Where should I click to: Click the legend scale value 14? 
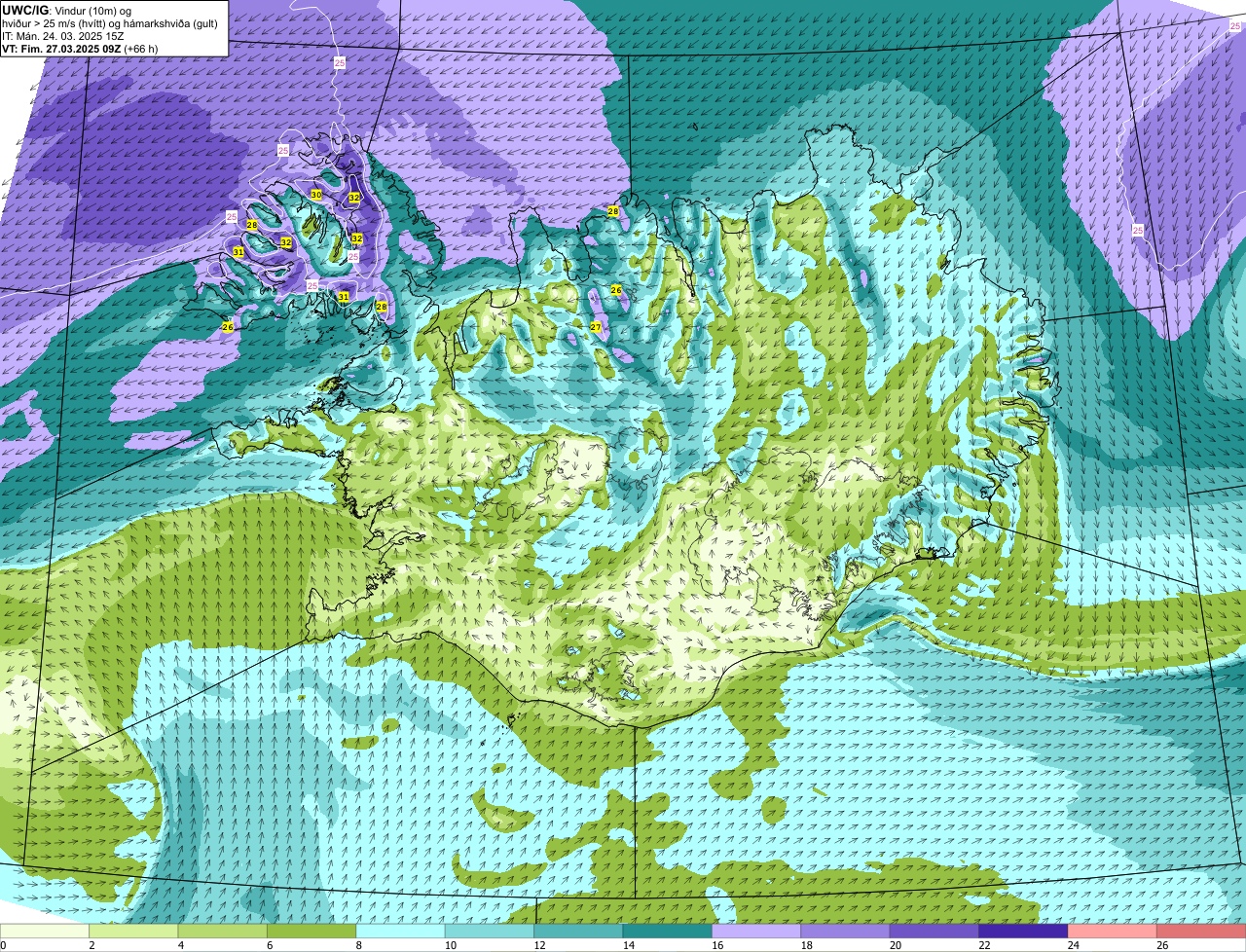628,945
